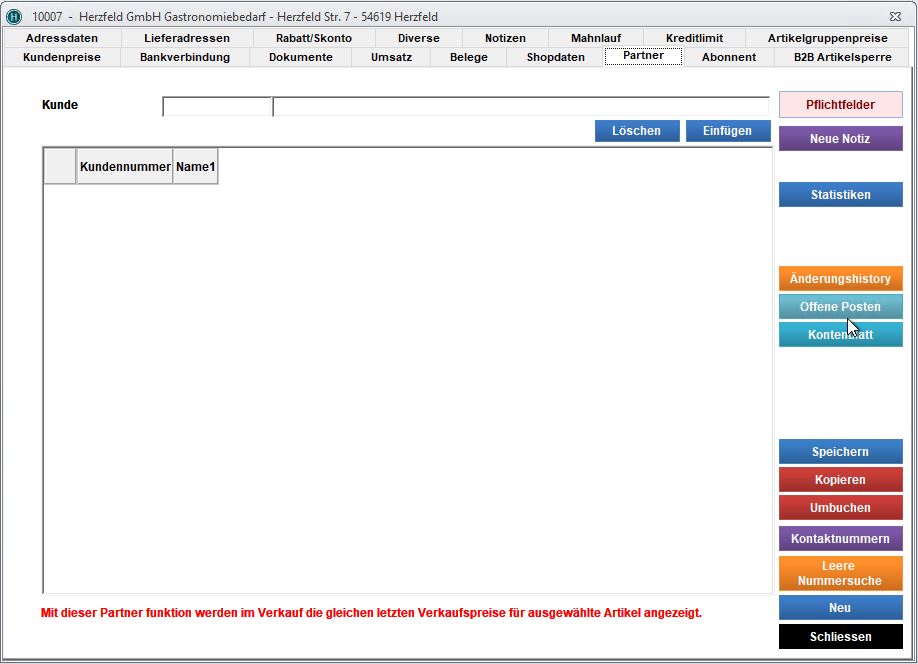The image size is (918, 664).
Task: Go to the Bankverbindung tab
Action: 185,57
